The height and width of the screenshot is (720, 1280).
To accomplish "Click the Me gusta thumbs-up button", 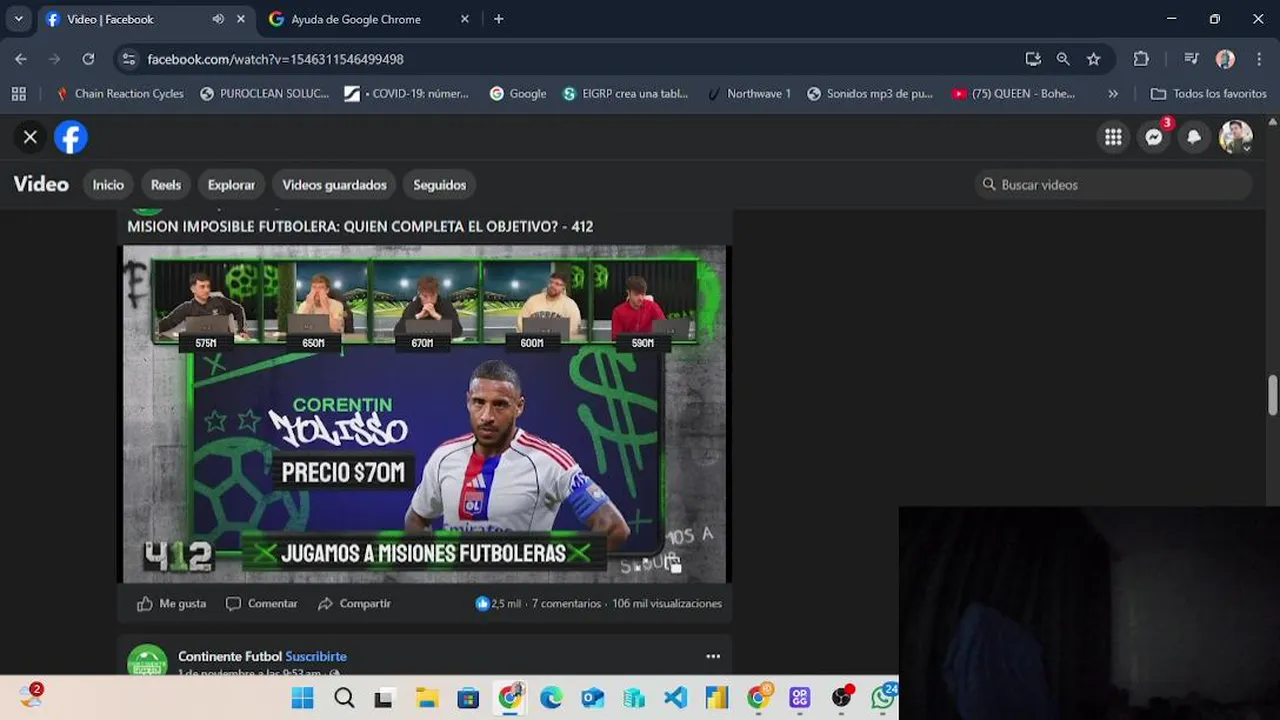I will pos(171,604).
